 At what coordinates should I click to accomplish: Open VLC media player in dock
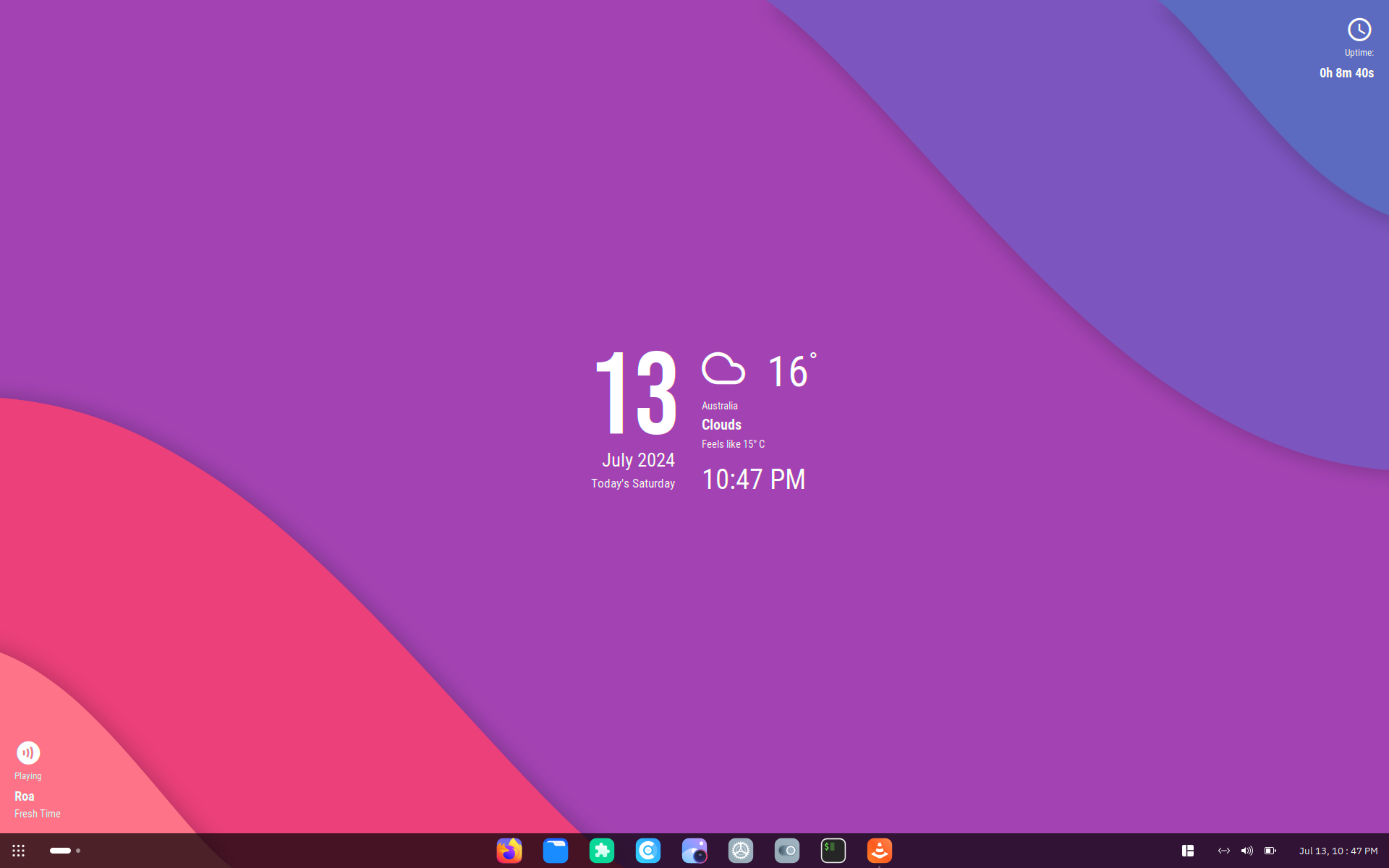pos(880,851)
